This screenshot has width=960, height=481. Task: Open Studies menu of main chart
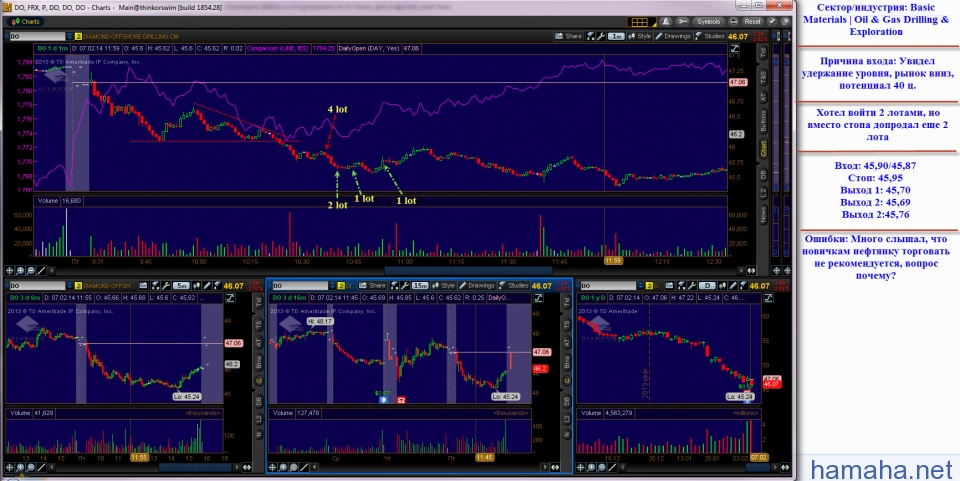point(710,36)
